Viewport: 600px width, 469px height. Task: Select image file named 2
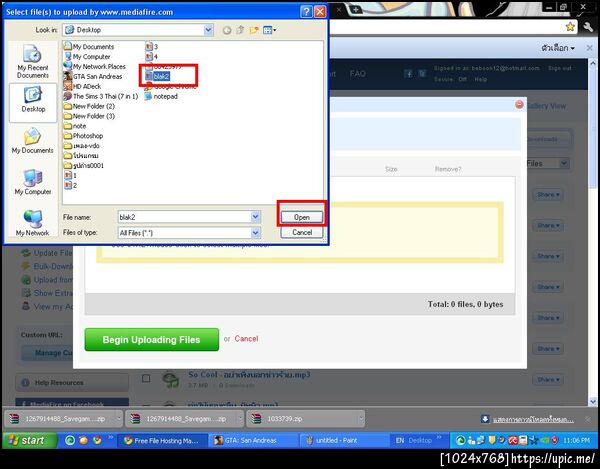pyautogui.click(x=71, y=186)
